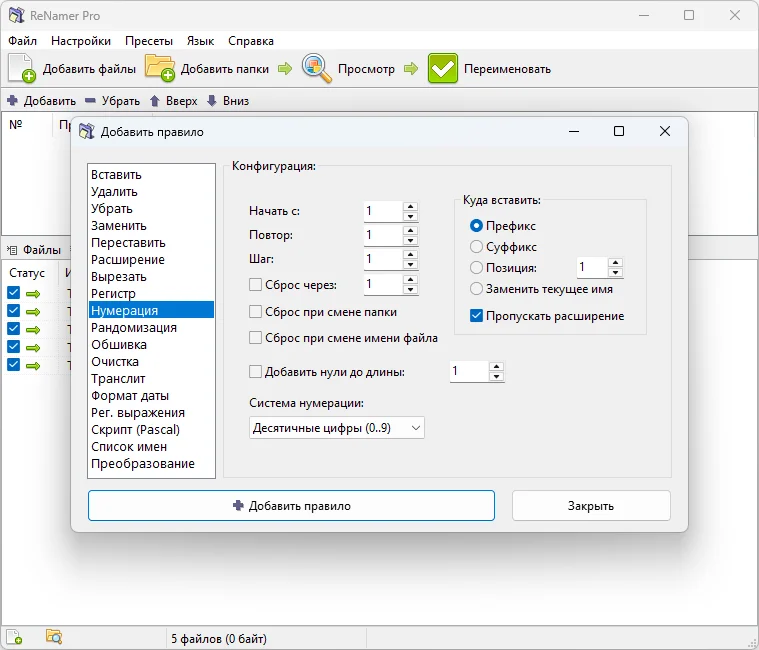This screenshot has height=650, width=759.
Task: Click the Add folders icon
Action: (x=160, y=68)
